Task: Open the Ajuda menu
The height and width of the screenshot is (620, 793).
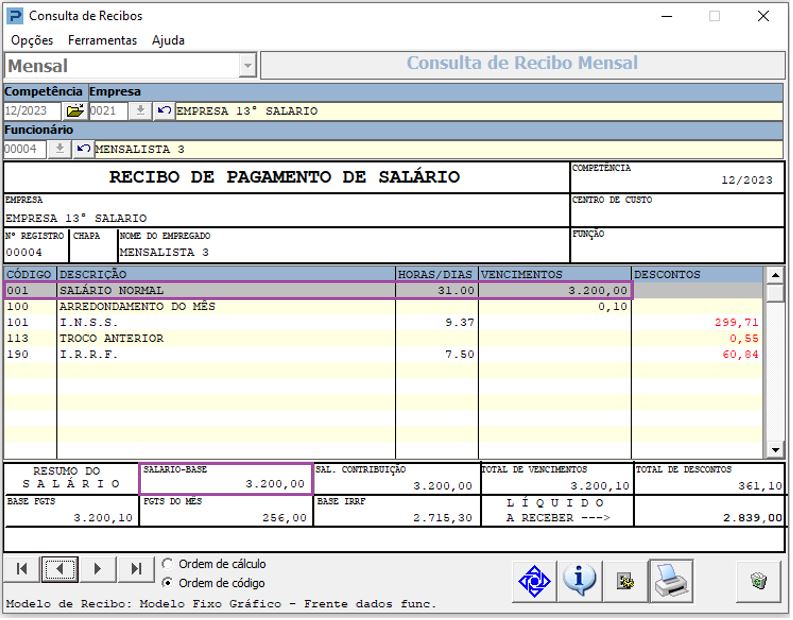Action: [168, 40]
